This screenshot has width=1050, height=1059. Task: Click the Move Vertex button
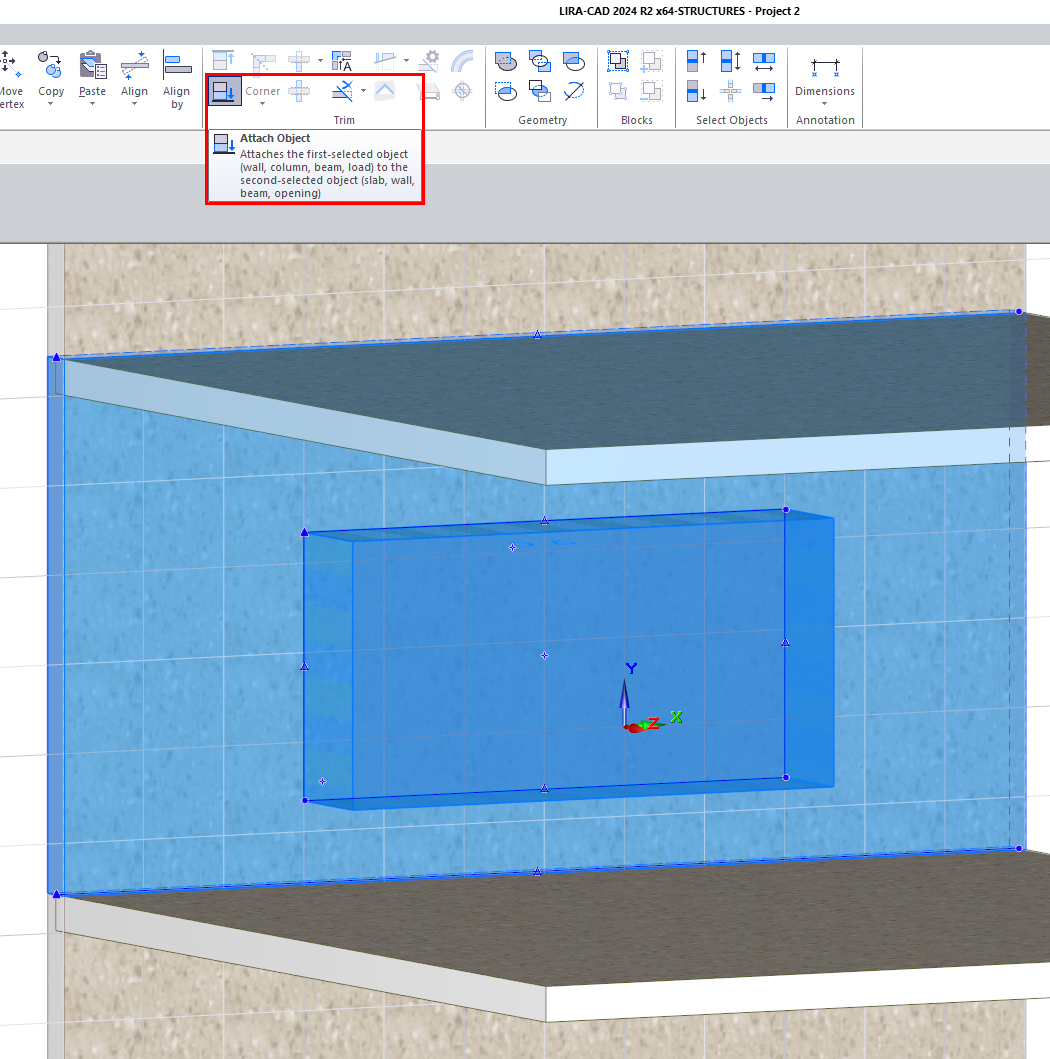coord(11,80)
